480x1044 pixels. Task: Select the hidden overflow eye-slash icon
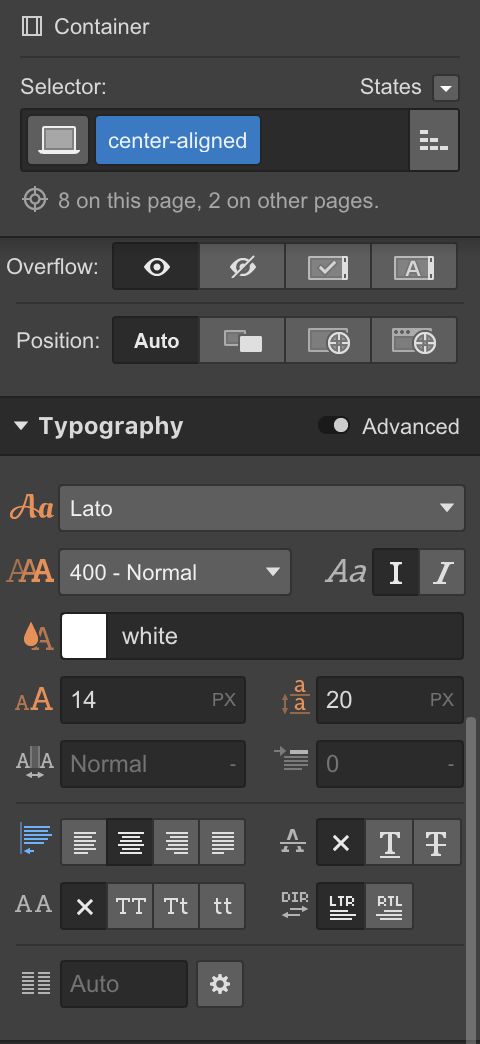(242, 267)
